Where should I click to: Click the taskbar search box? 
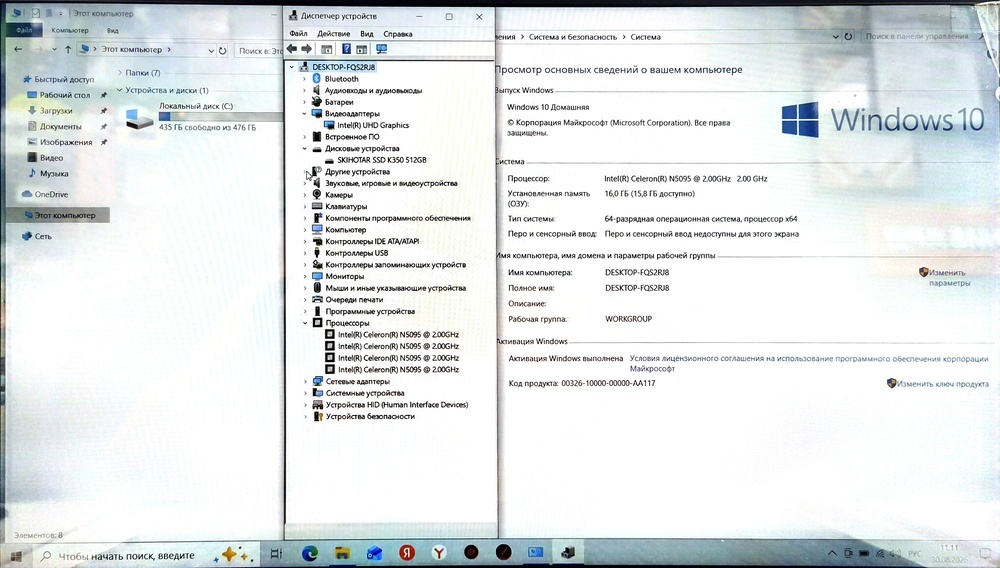click(x=149, y=556)
